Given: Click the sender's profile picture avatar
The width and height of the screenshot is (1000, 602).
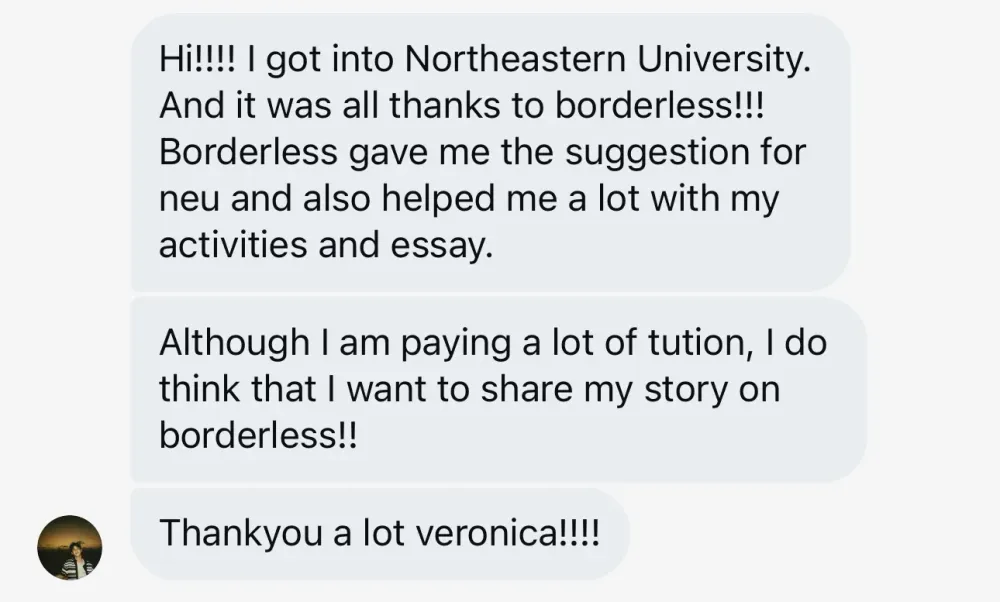Looking at the screenshot, I should coord(70,547).
